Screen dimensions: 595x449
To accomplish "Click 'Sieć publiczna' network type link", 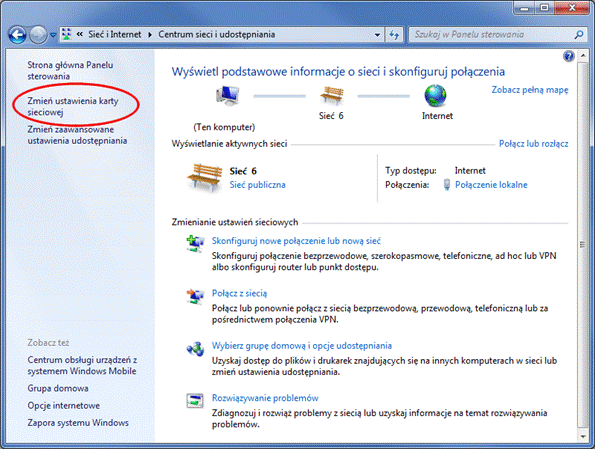I will 257,185.
